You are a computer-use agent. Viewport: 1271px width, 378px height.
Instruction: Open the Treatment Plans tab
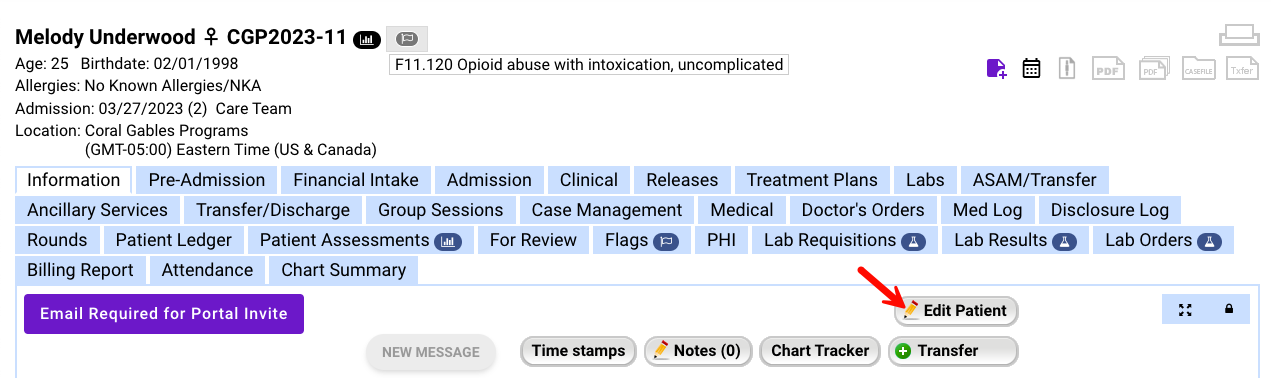pos(812,180)
